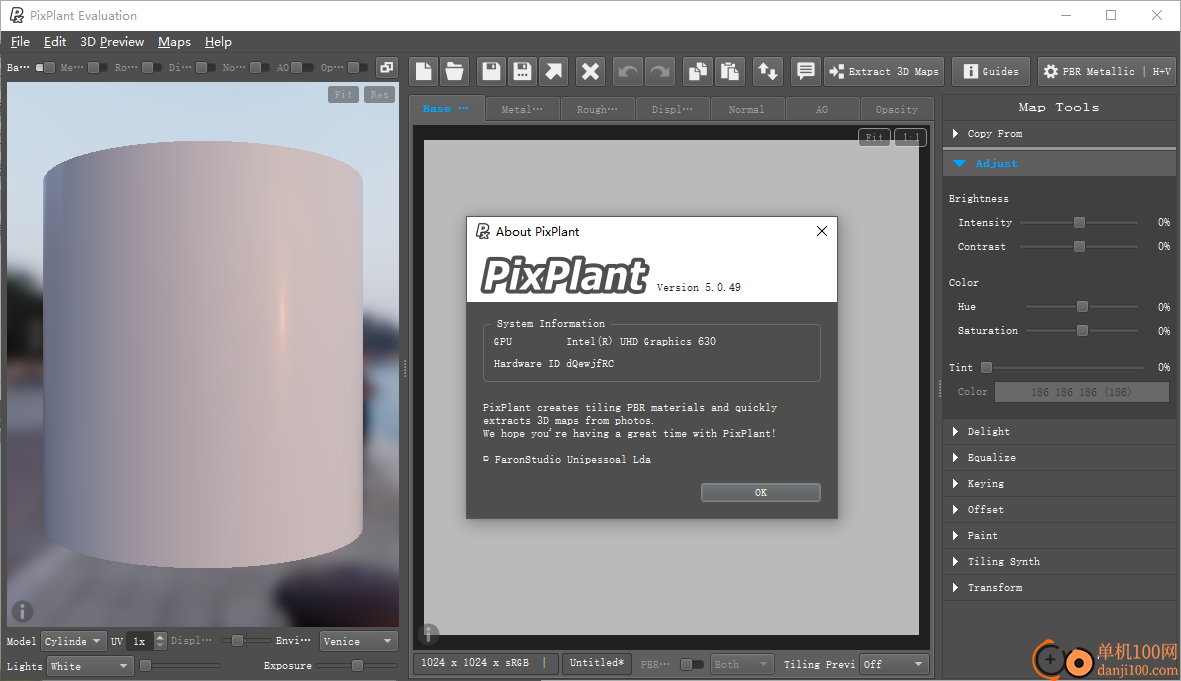Expand the Transform section
This screenshot has width=1181, height=681.
[x=1059, y=588]
